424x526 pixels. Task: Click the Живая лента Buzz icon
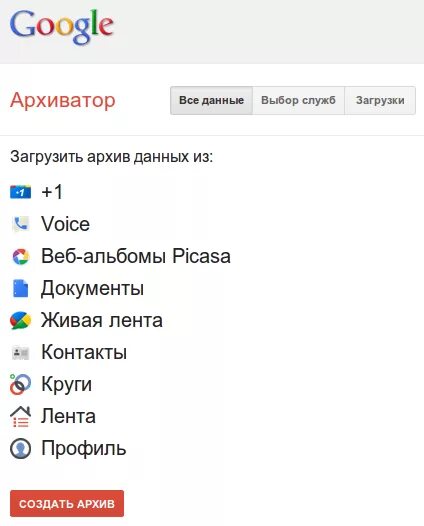[20, 320]
